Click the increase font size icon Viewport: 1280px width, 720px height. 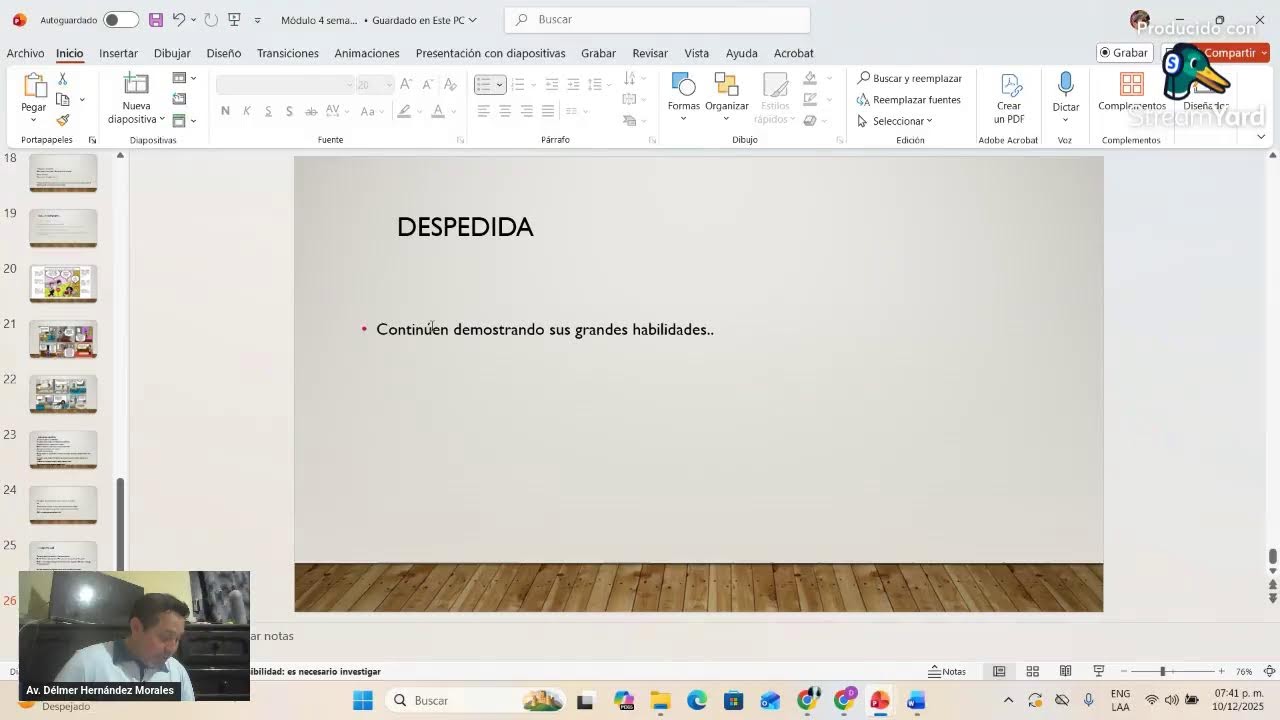(x=405, y=84)
